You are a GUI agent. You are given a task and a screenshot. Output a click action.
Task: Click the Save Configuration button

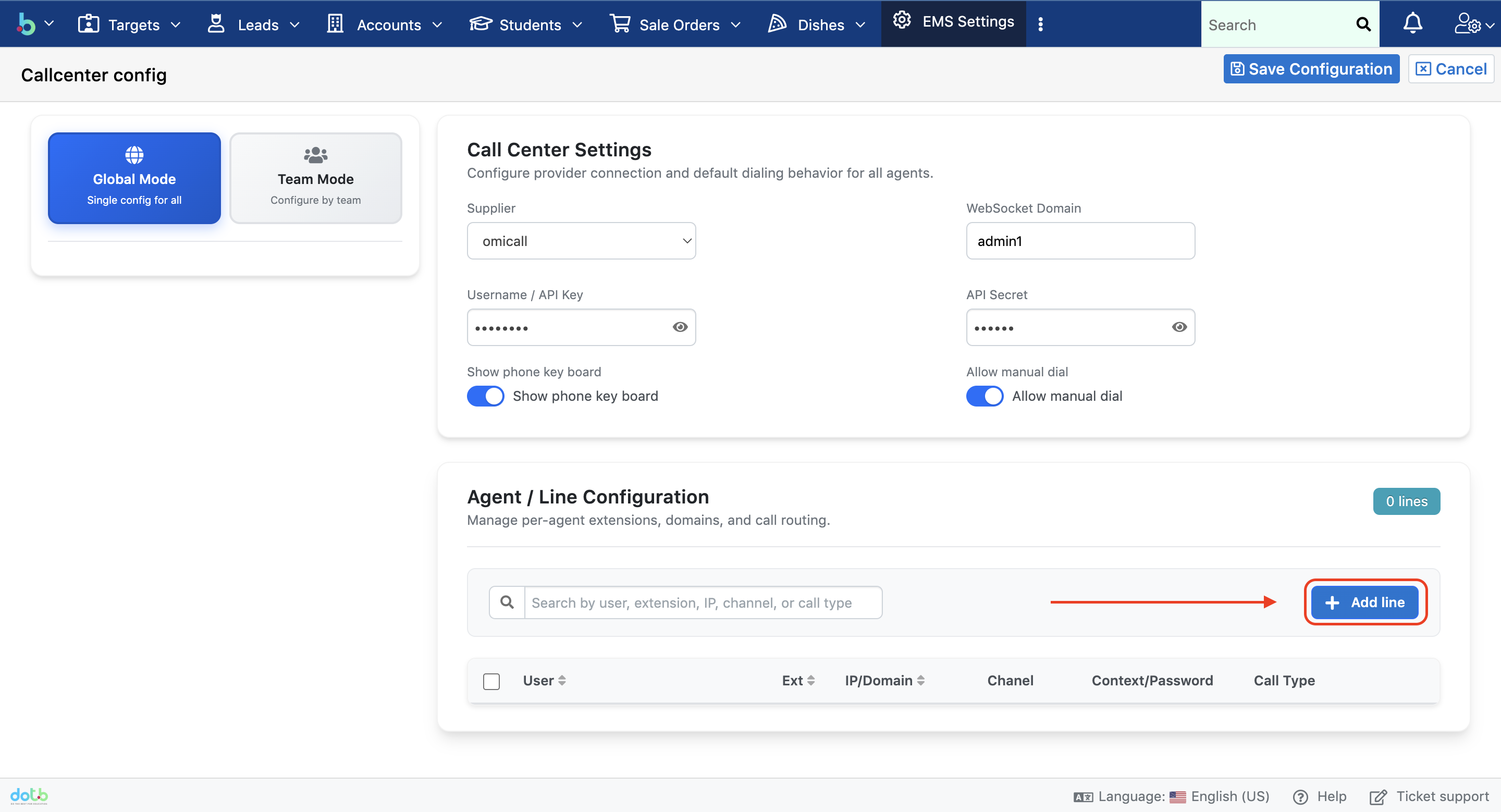tap(1310, 69)
